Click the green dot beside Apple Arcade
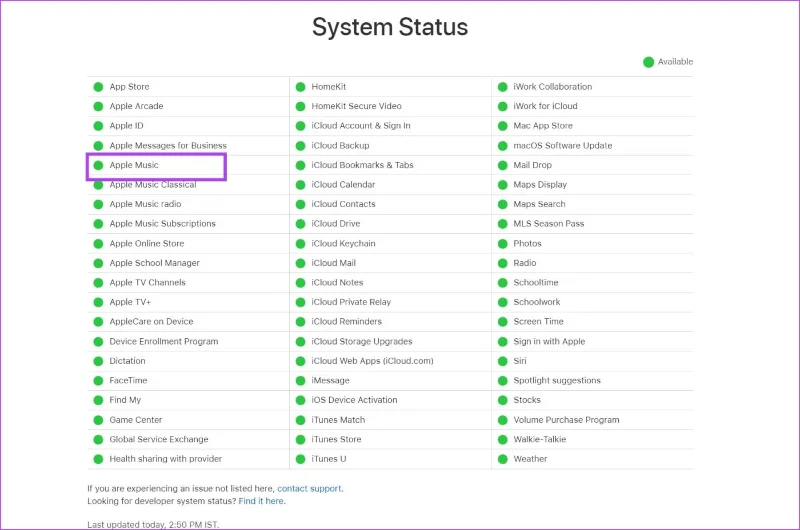 [x=98, y=107]
